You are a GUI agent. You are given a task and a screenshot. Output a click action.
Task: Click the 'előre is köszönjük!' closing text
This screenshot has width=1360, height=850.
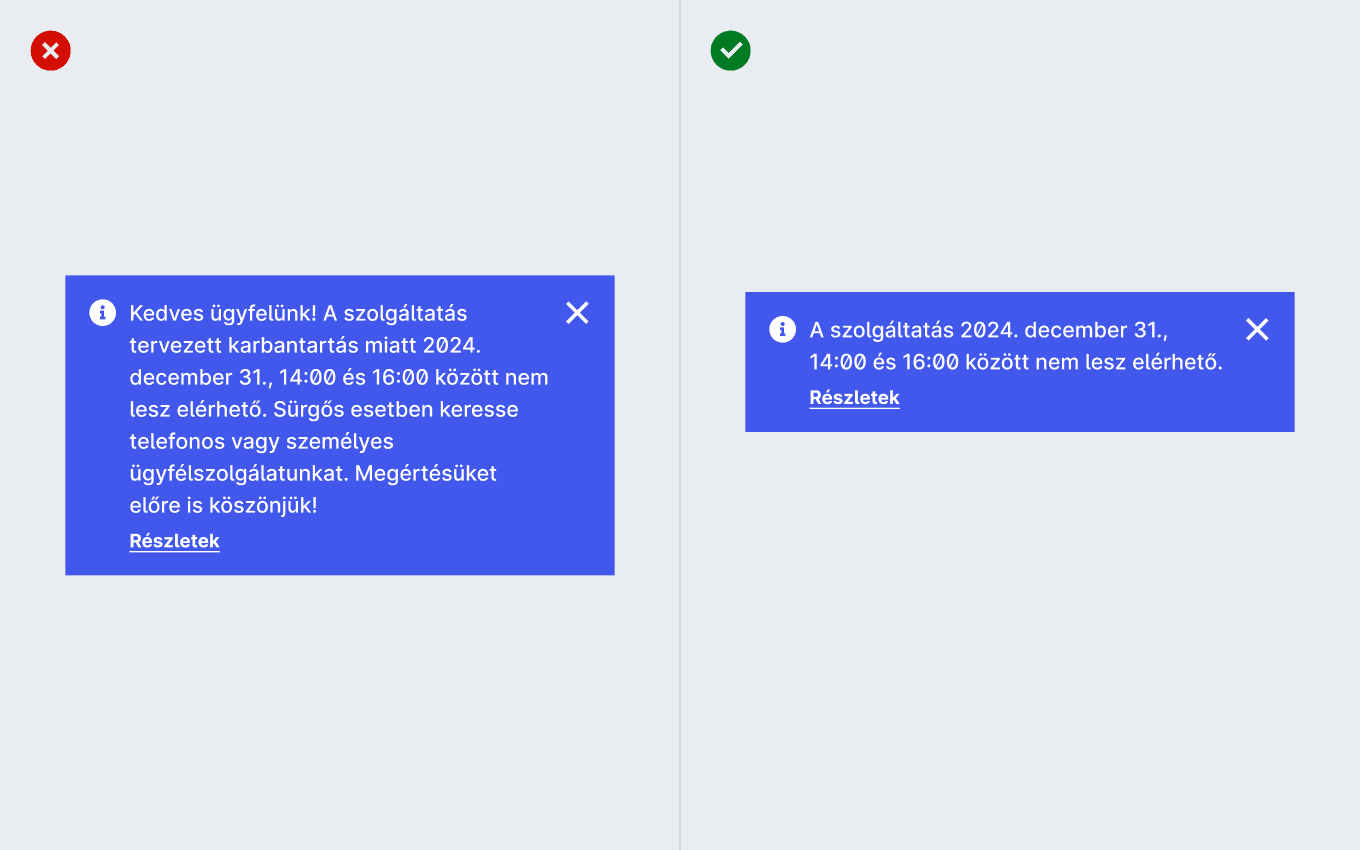tap(223, 505)
